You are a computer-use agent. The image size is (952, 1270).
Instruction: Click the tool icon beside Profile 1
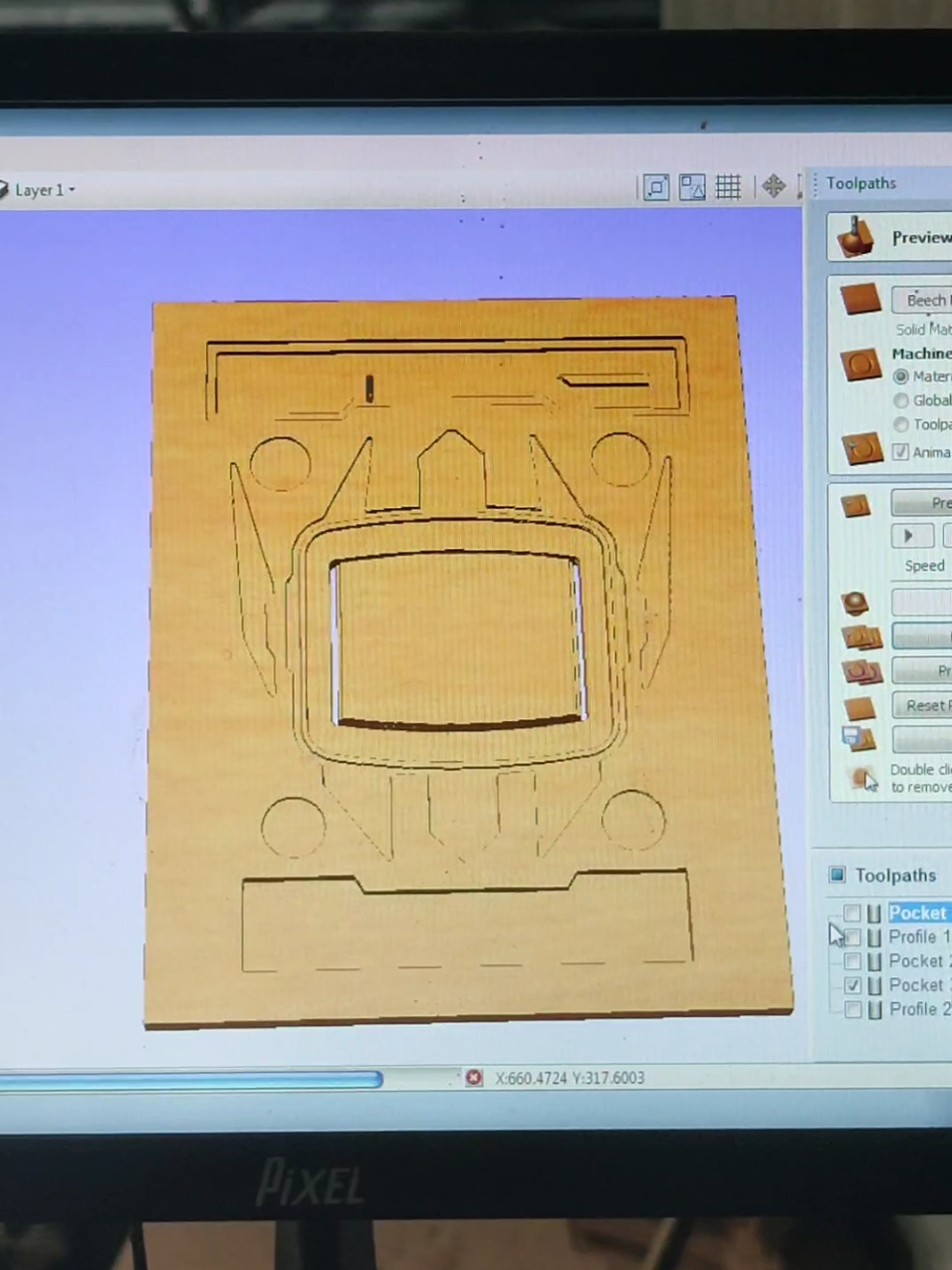874,937
